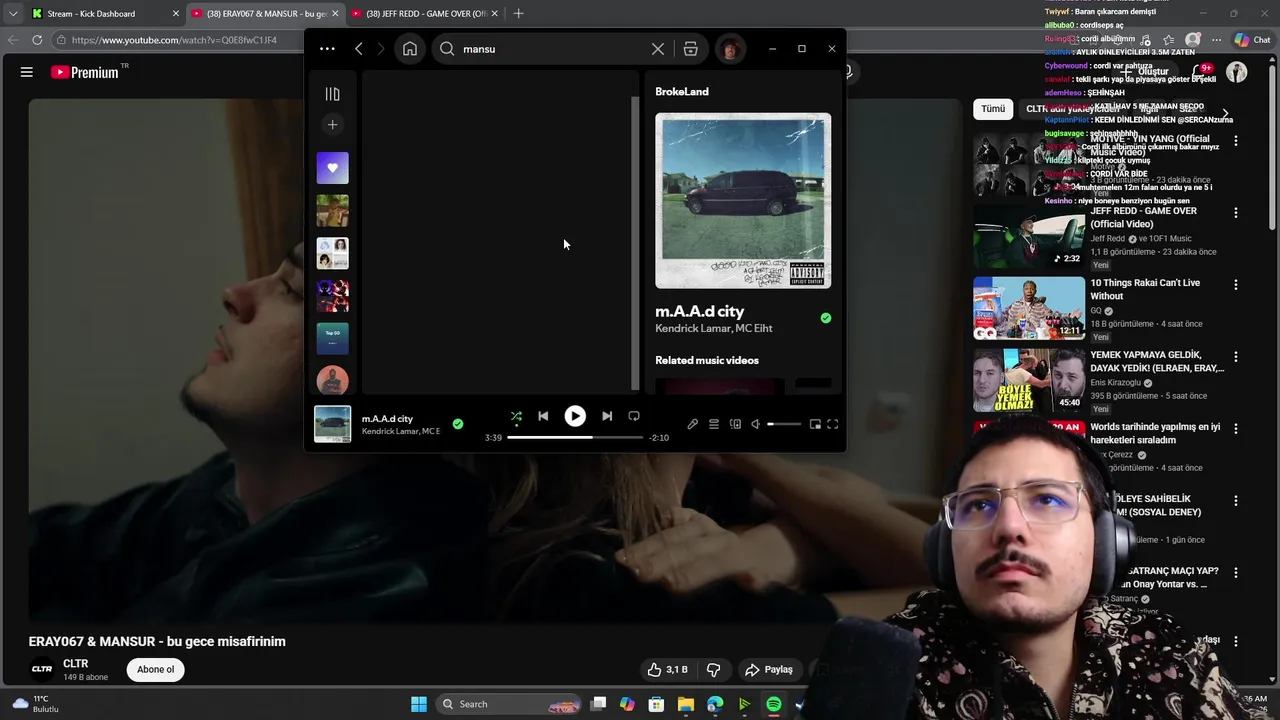
Task: Open options for YEMEK YAPMAYA GELDİK video
Action: (1236, 357)
